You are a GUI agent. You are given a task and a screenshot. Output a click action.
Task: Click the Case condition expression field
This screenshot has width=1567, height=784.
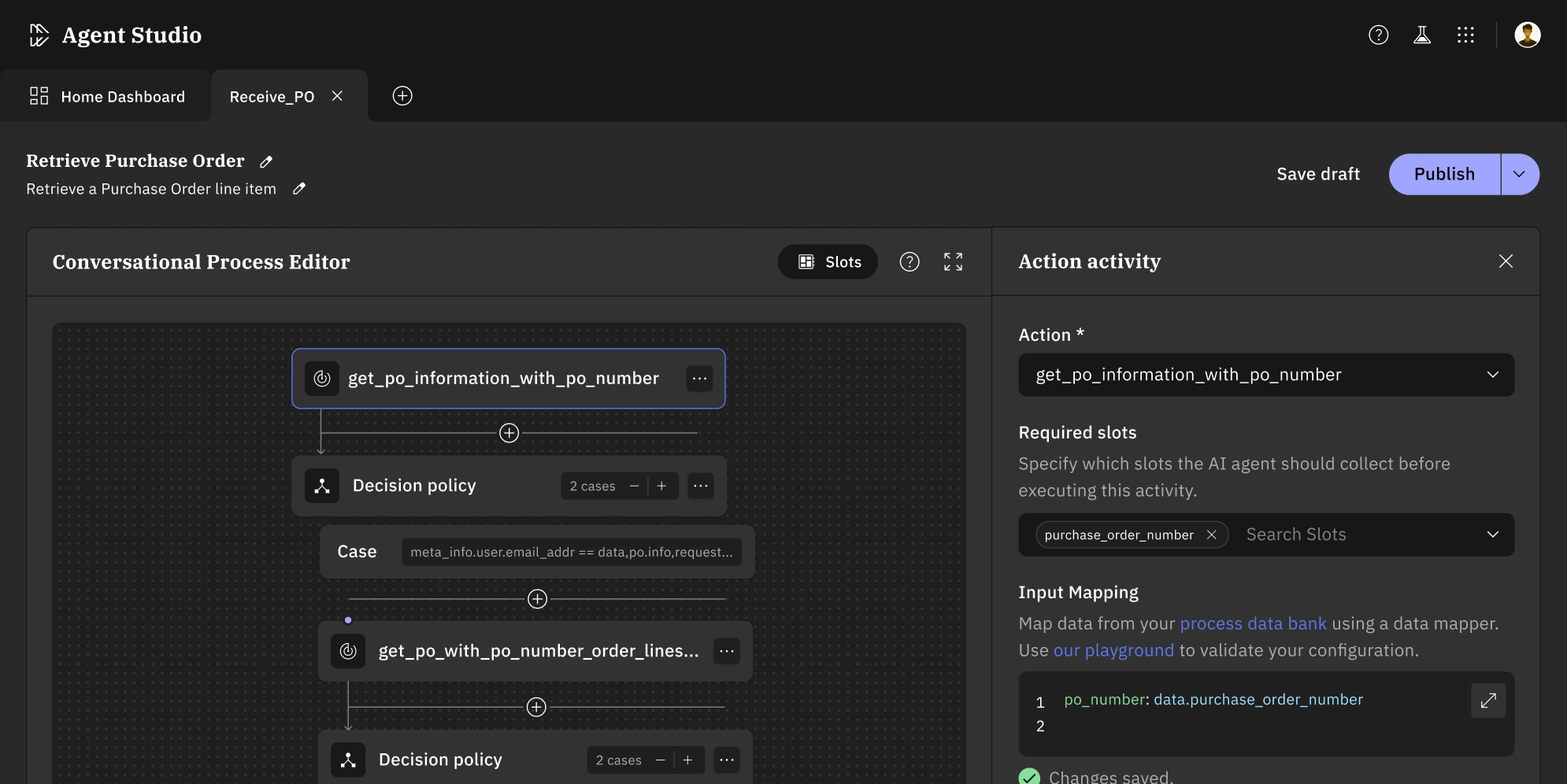571,553
